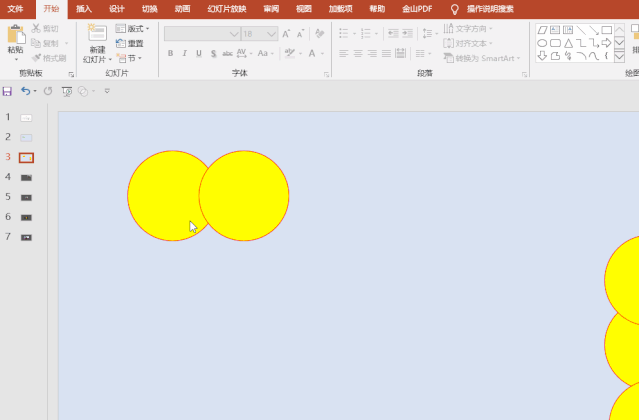Switch to the 插入 (Insert) ribbon tab
Viewport: 639px width, 420px height.
point(84,9)
